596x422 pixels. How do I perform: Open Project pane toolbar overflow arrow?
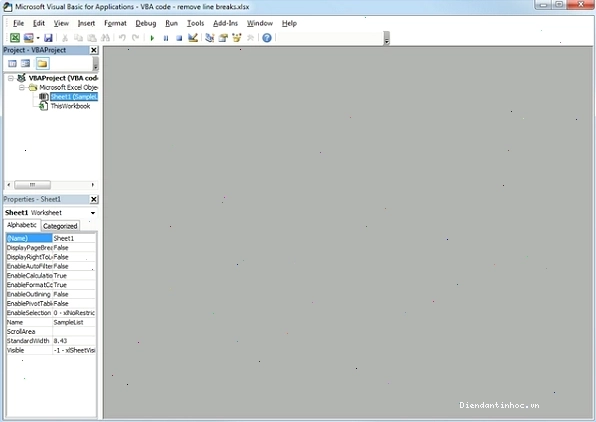(x=95, y=64)
